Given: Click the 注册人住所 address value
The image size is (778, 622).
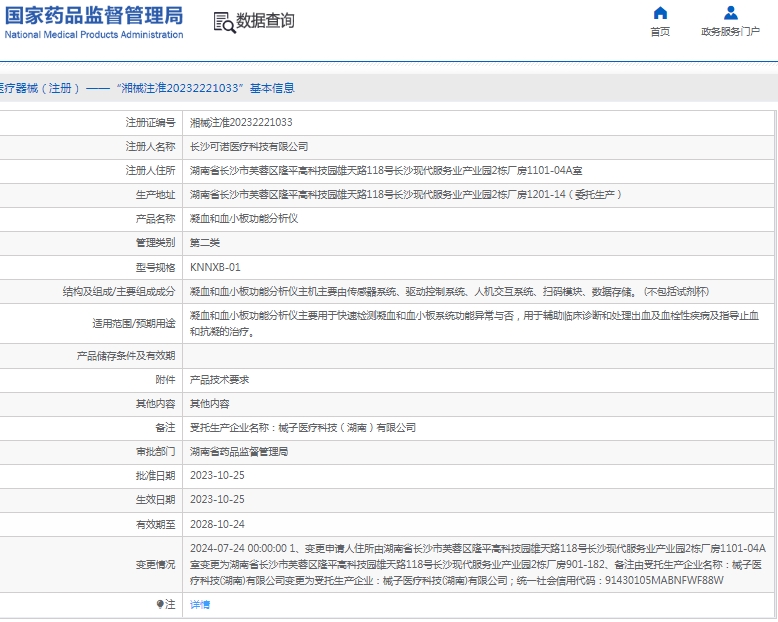Looking at the screenshot, I should (386, 171).
